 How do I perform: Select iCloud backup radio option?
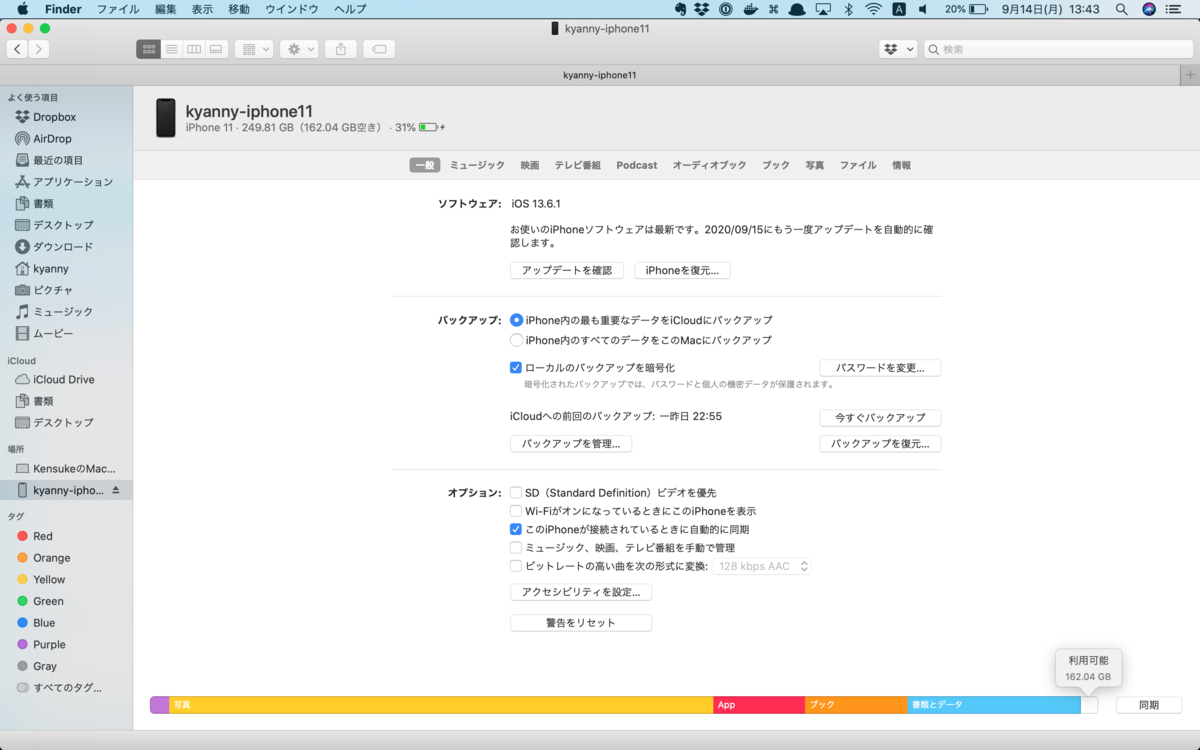coord(517,320)
